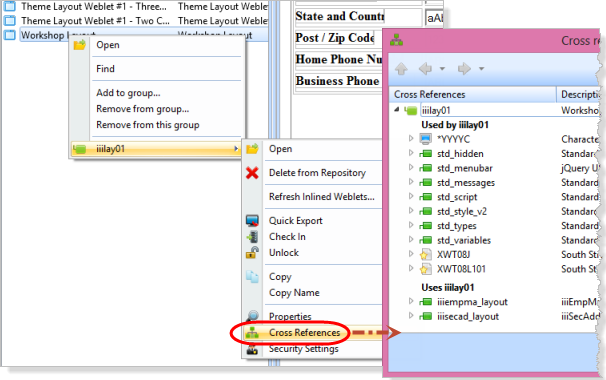Image resolution: width=606 pixels, height=380 pixels.
Task: Click the Back arrow navigation icon
Action: click(426, 69)
